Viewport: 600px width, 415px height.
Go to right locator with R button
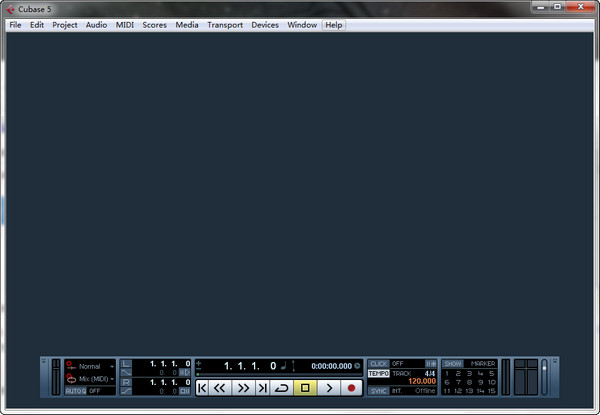pos(126,382)
